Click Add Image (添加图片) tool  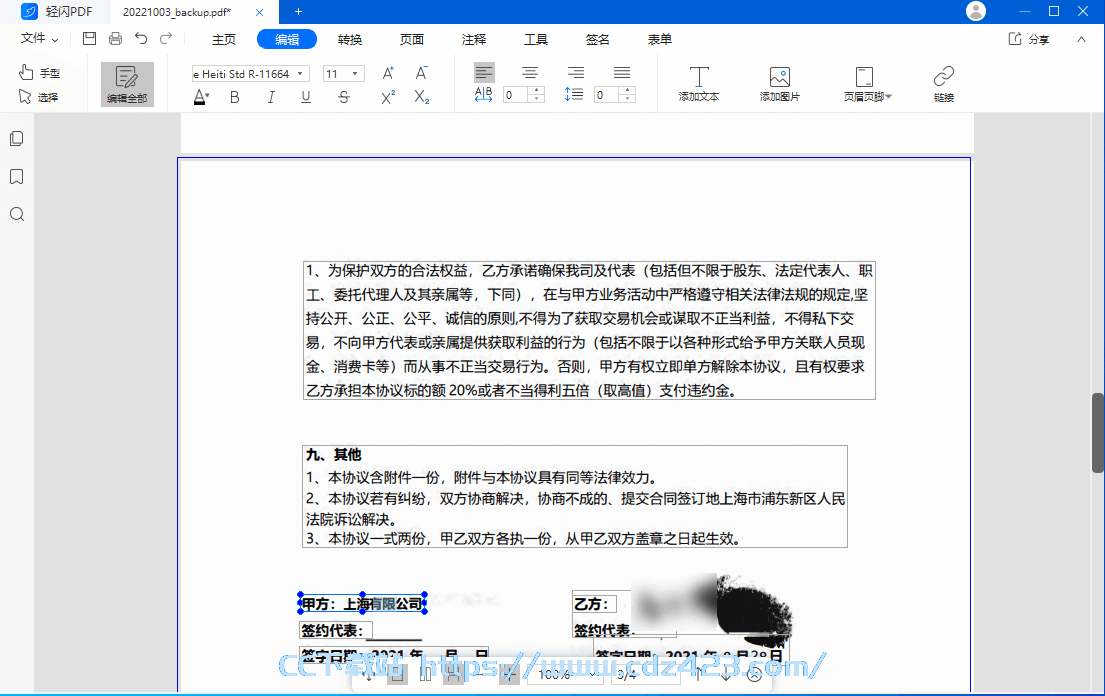(779, 84)
